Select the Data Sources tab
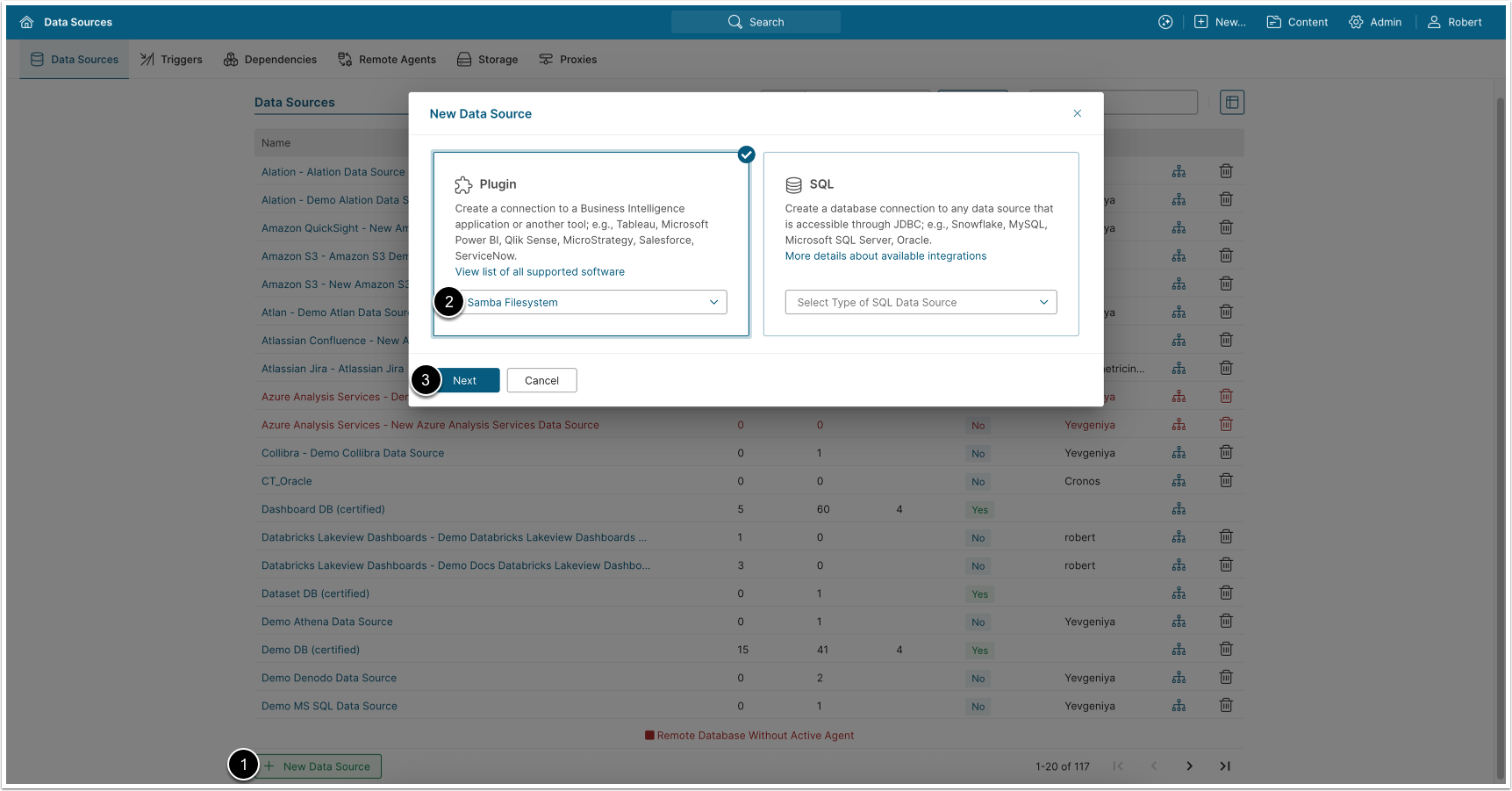 point(75,60)
